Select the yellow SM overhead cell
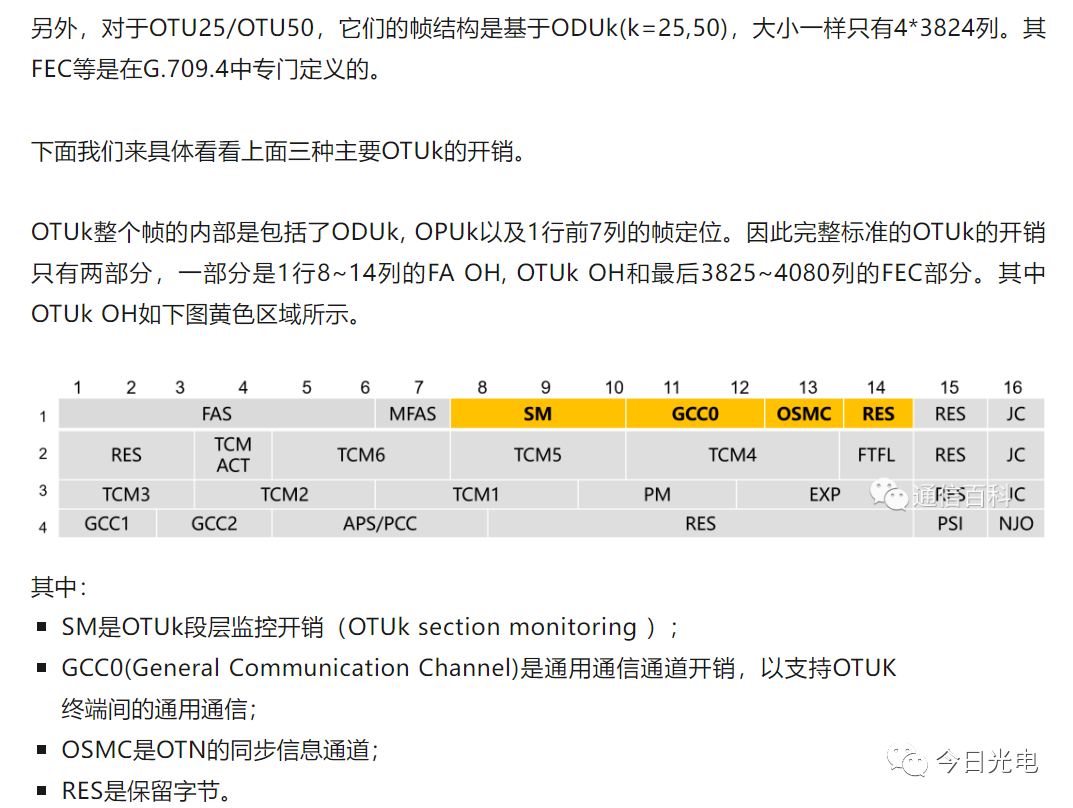 click(537, 413)
